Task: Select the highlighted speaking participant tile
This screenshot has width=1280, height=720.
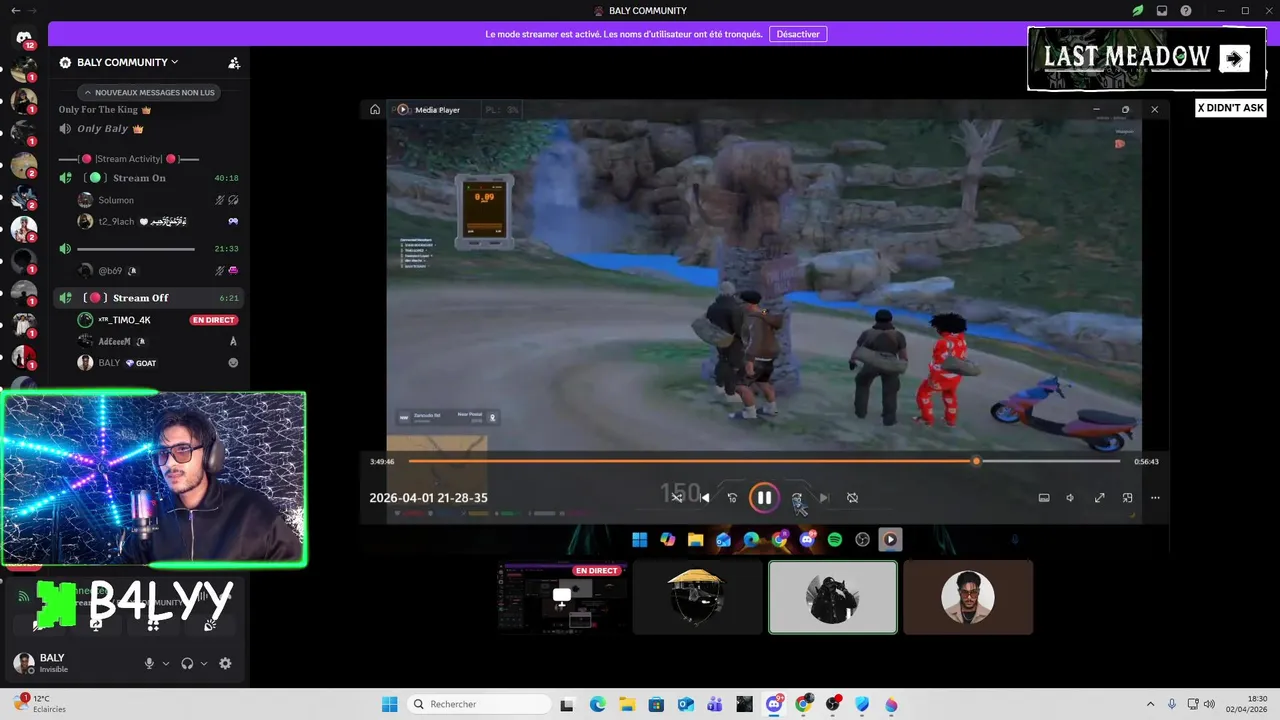Action: coord(832,597)
